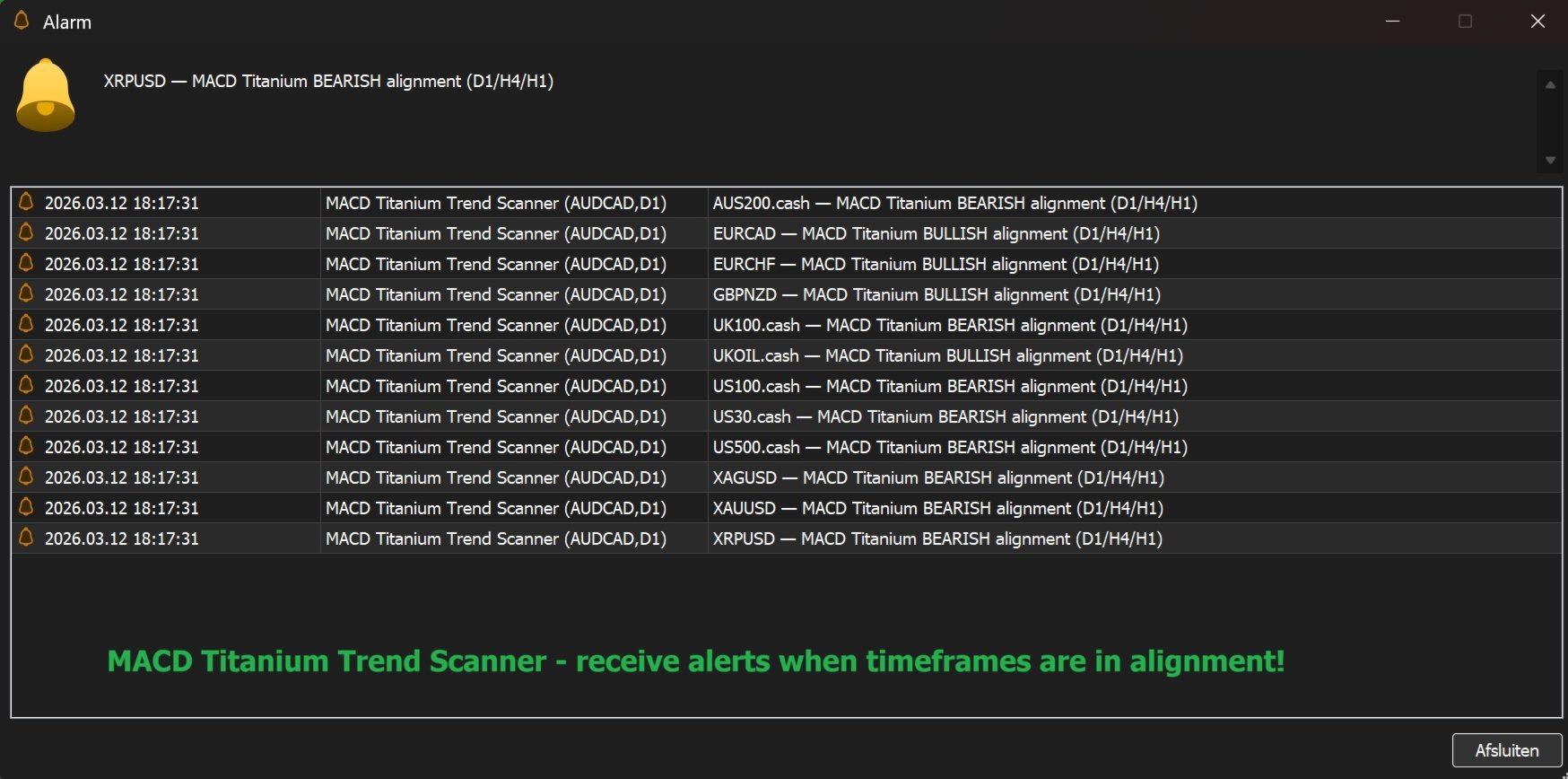Click the scanner source cell in the XAGUSD row
The image size is (1568, 779).
coord(496,477)
